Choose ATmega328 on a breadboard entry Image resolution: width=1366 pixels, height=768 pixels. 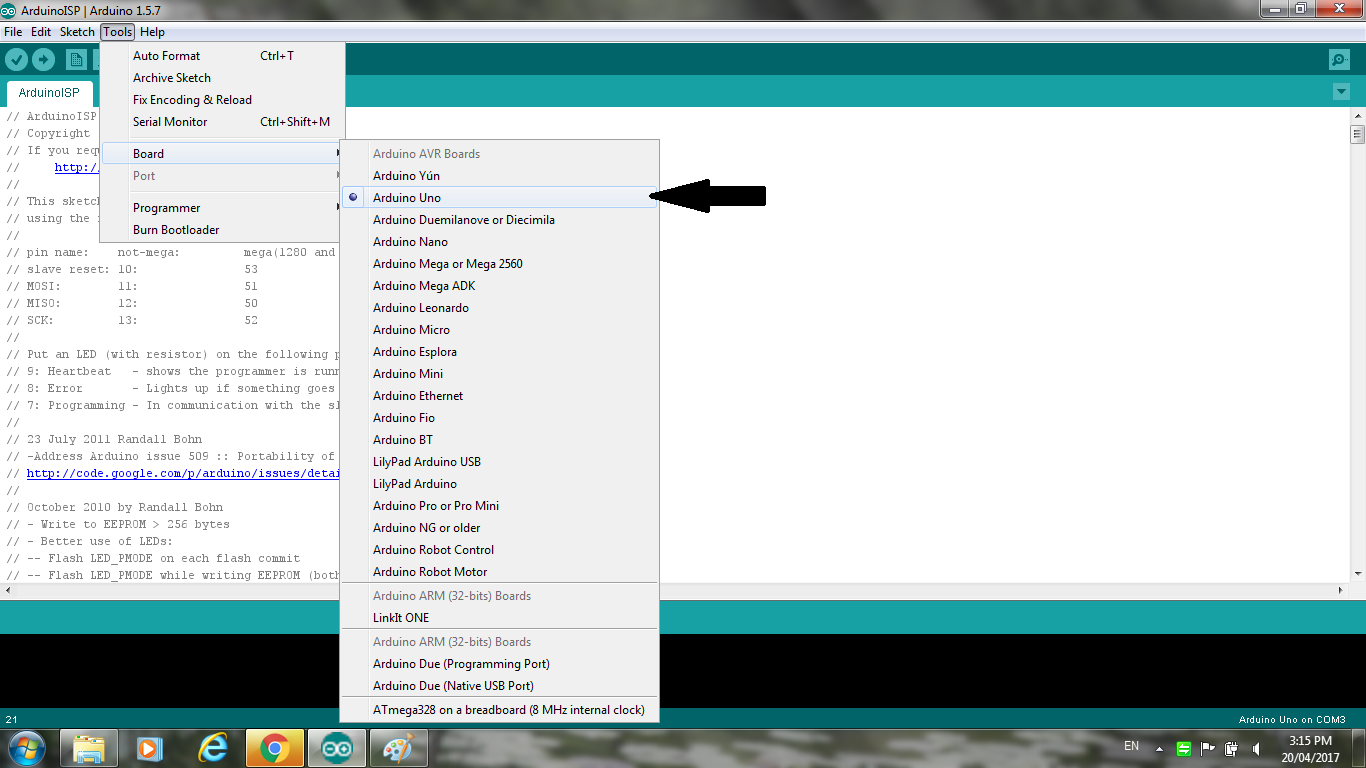pyautogui.click(x=499, y=710)
